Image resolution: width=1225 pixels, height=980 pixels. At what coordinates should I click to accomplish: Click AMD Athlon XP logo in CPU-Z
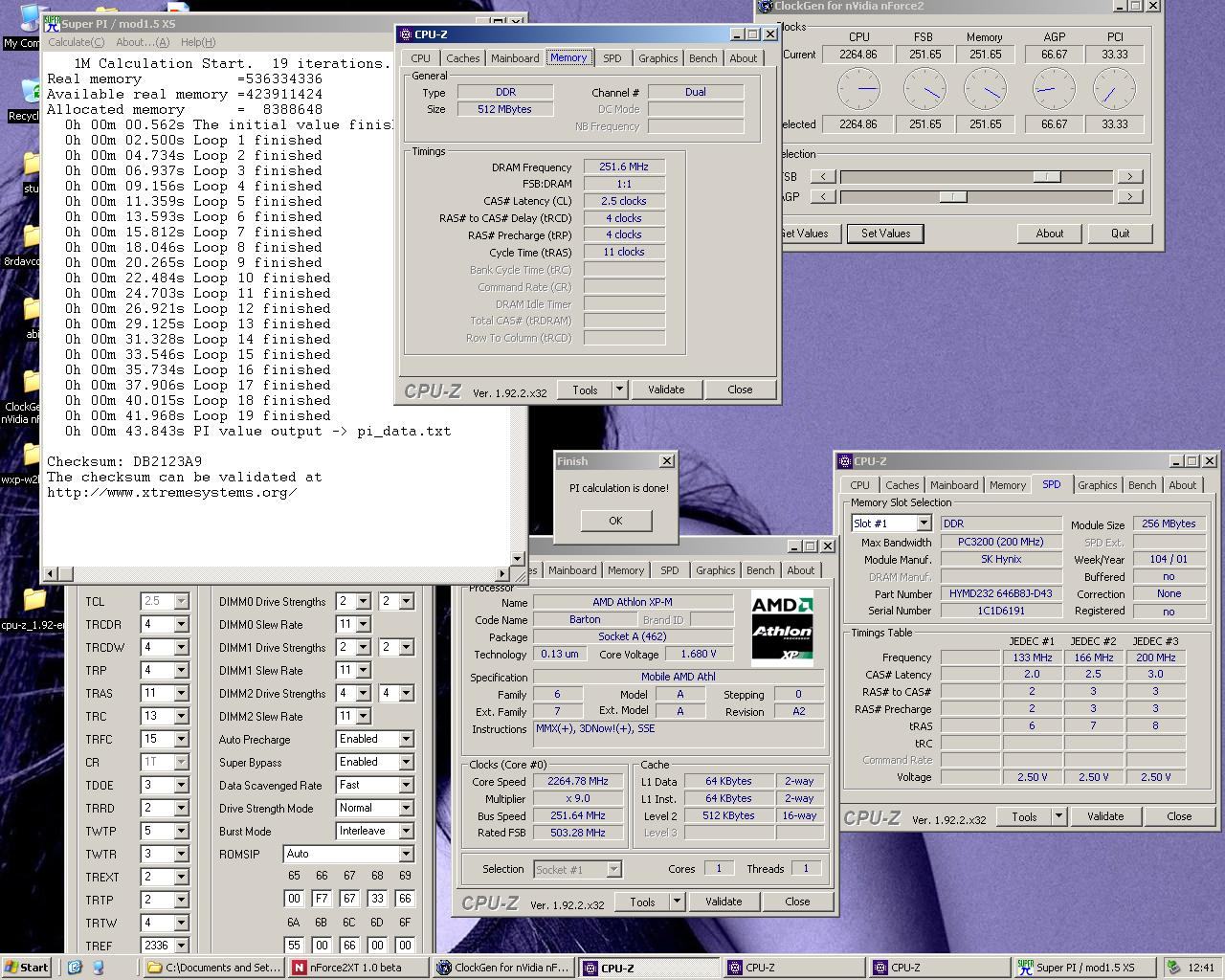[x=782, y=628]
